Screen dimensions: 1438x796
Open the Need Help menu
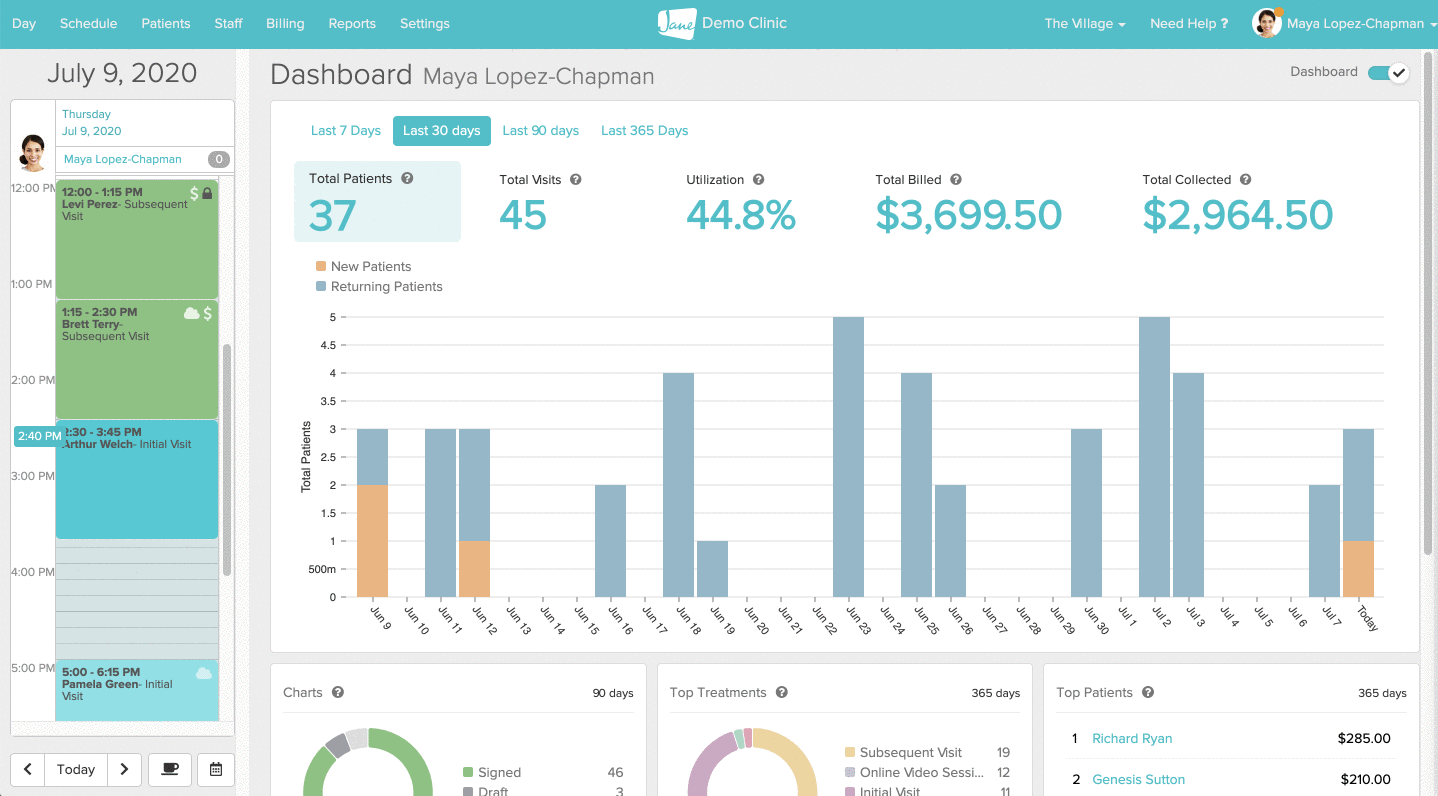click(1189, 23)
